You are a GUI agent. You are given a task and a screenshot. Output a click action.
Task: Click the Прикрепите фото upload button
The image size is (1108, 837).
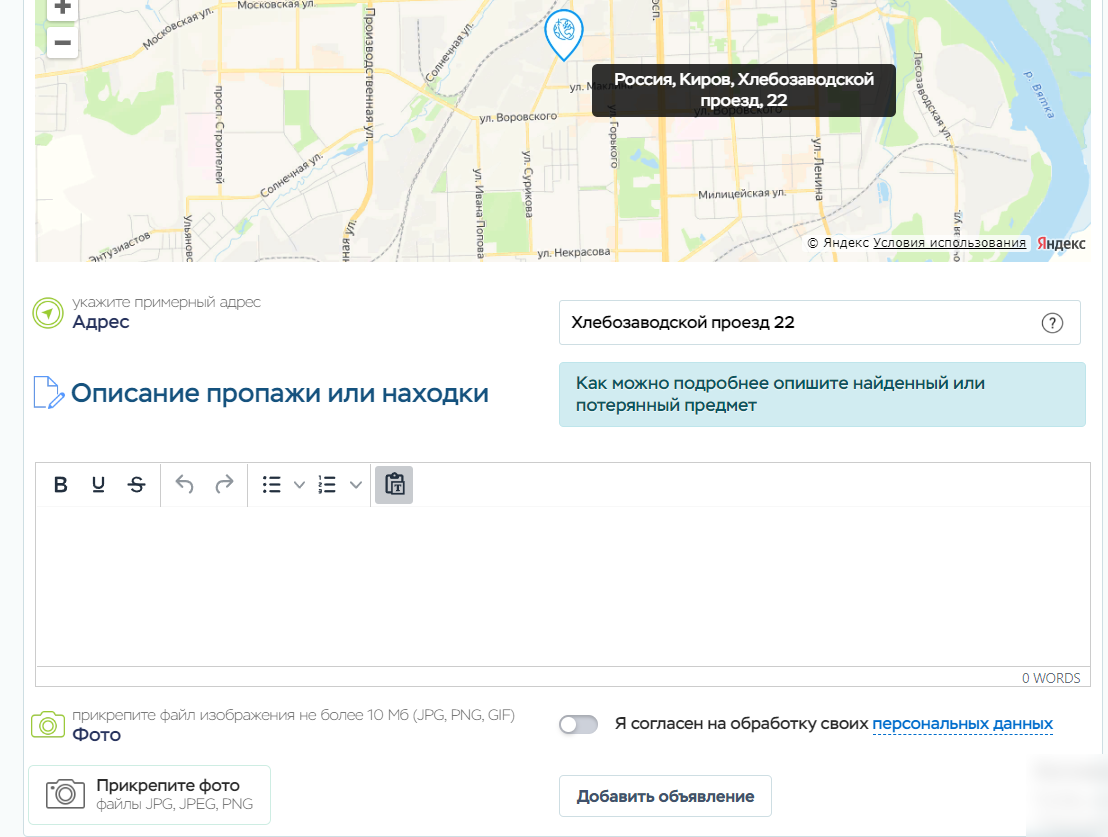click(x=149, y=795)
